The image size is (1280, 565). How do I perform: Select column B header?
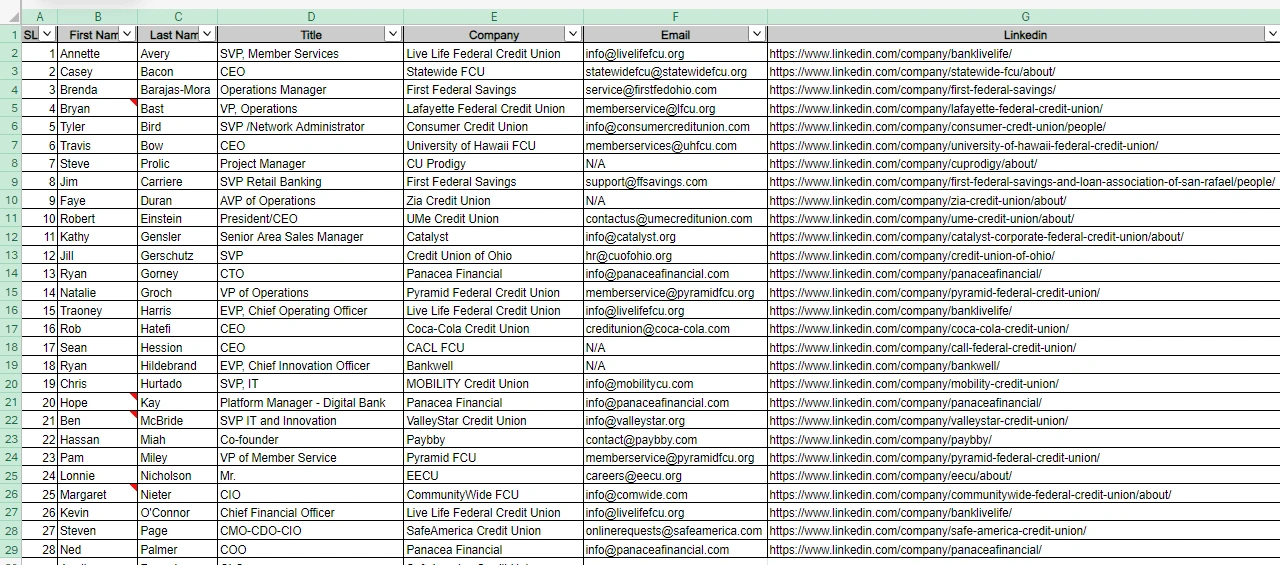click(97, 17)
